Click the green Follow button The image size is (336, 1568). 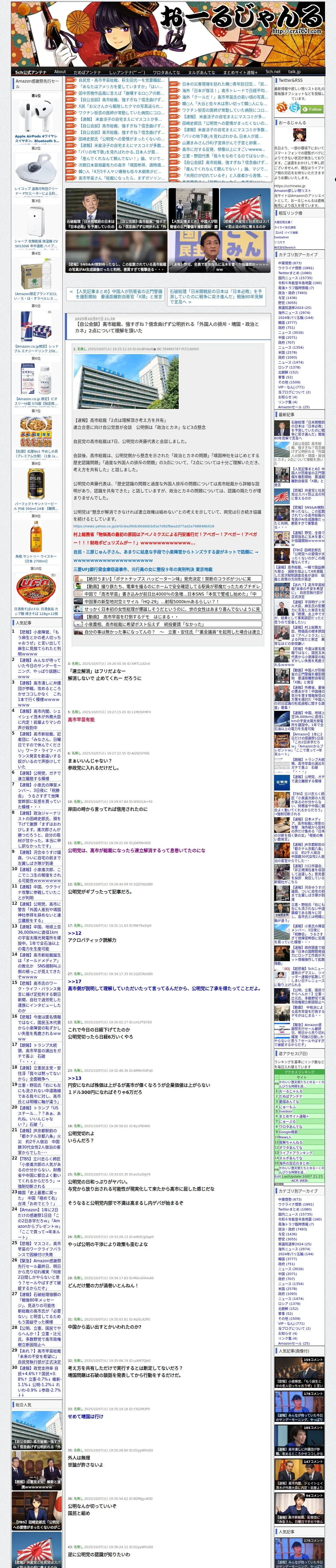pos(313,109)
